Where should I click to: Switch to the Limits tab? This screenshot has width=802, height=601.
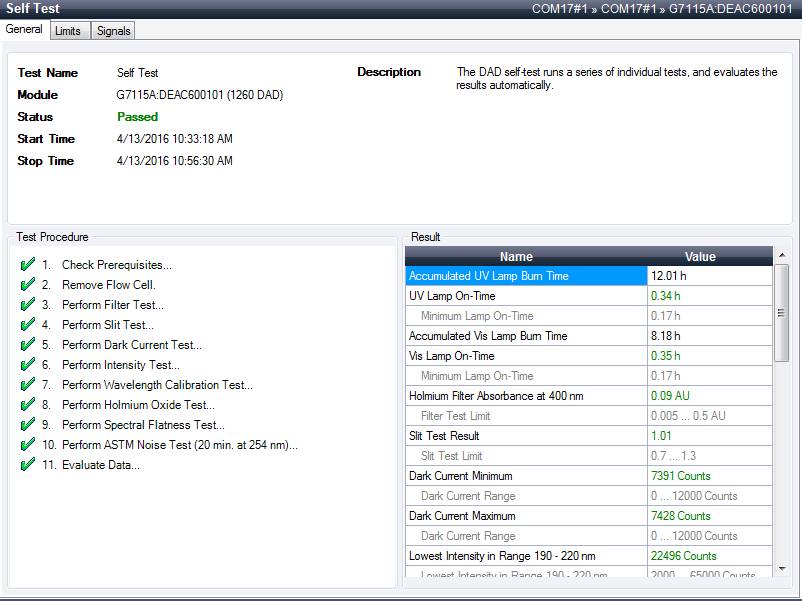tap(68, 31)
